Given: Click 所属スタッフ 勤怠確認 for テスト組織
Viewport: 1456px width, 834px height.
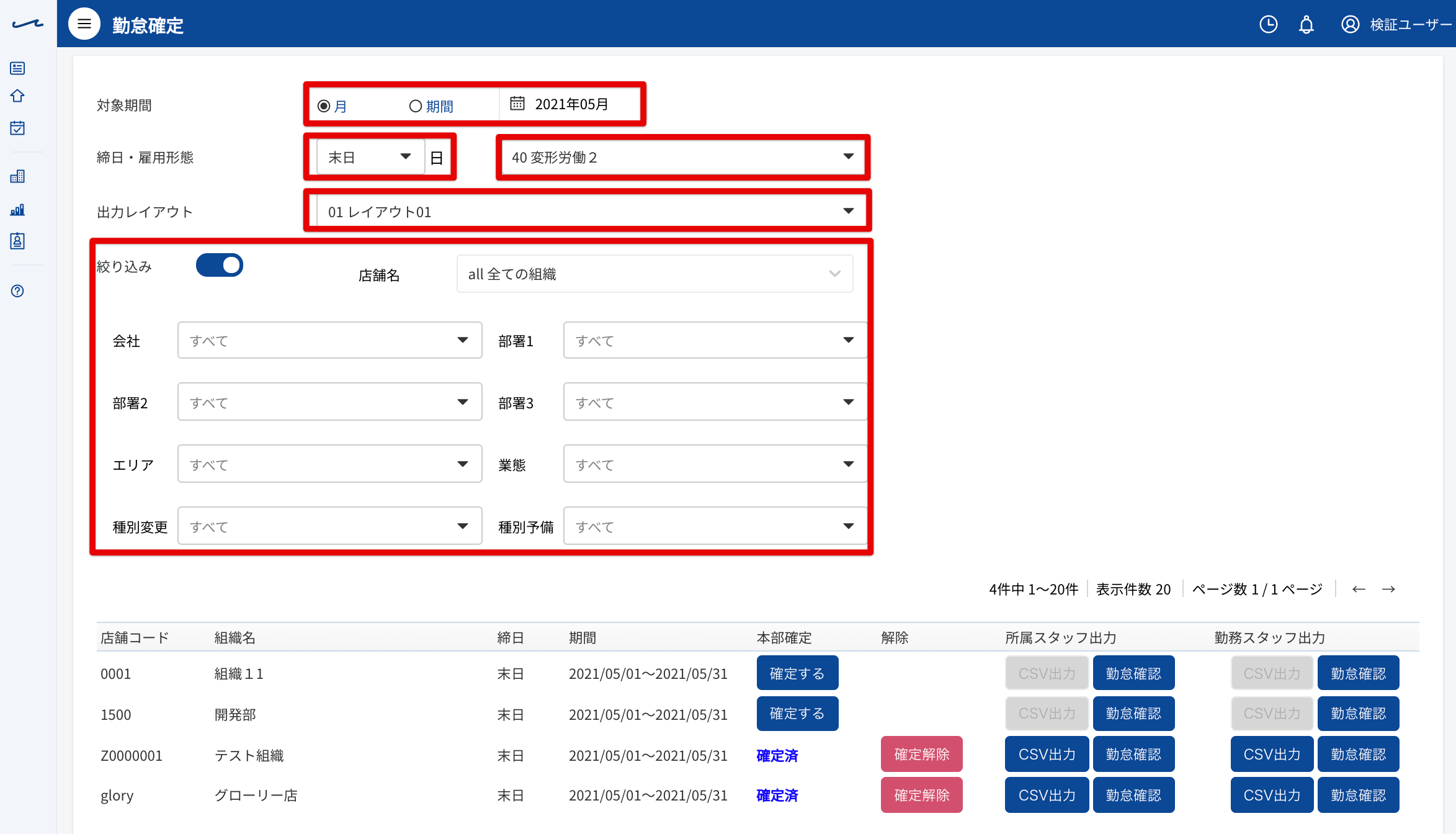Looking at the screenshot, I should pos(1133,754).
